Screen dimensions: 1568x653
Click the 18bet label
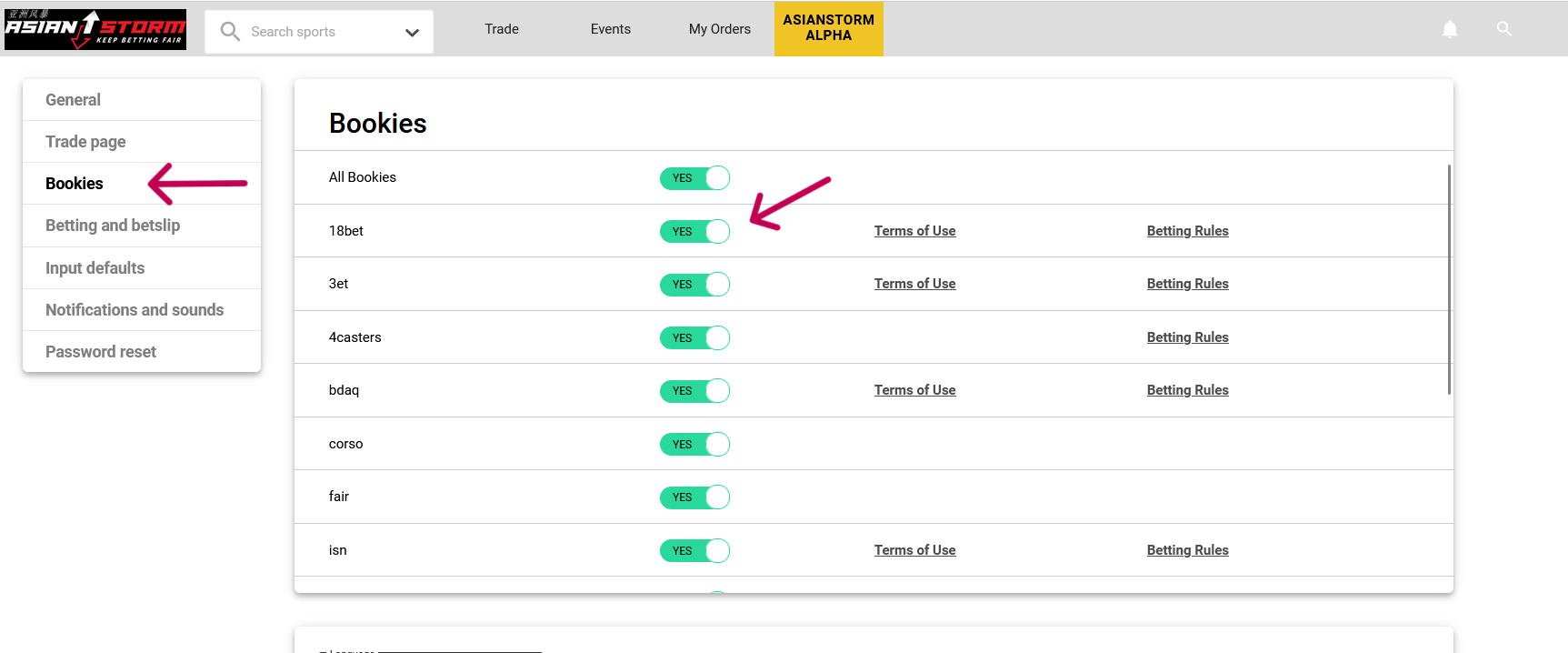tap(346, 231)
